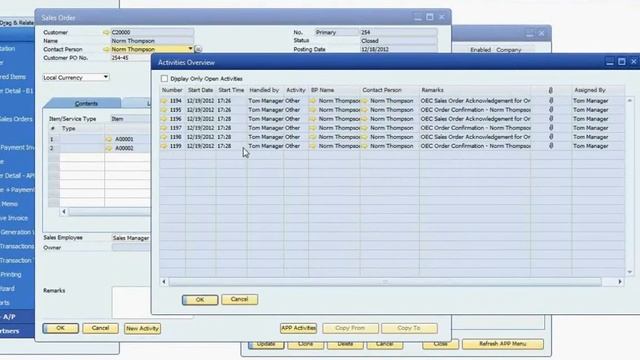Click the Start Date column header
Image resolution: width=640 pixels, height=360 pixels.
click(200, 90)
